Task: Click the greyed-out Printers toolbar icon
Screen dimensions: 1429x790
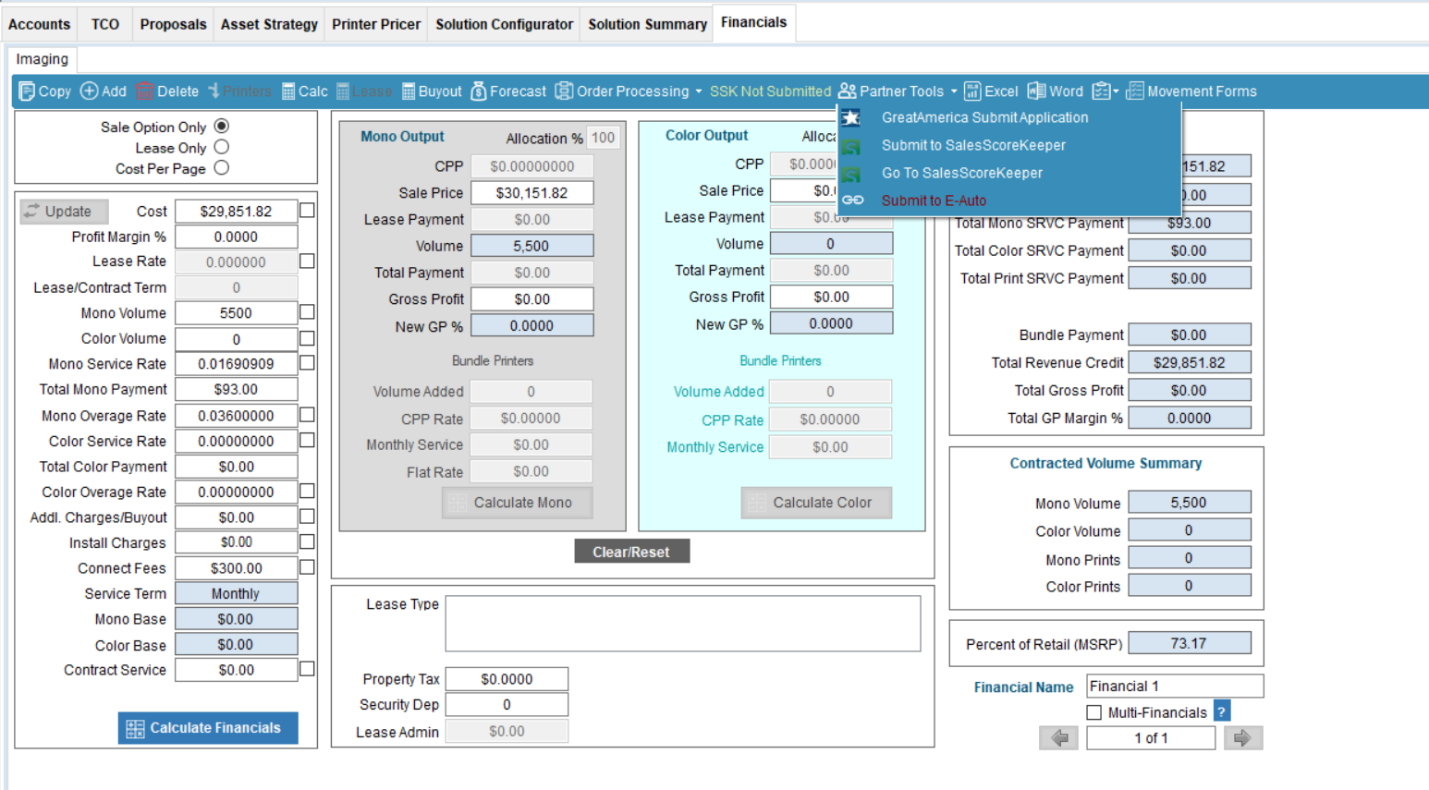Action: coord(213,91)
